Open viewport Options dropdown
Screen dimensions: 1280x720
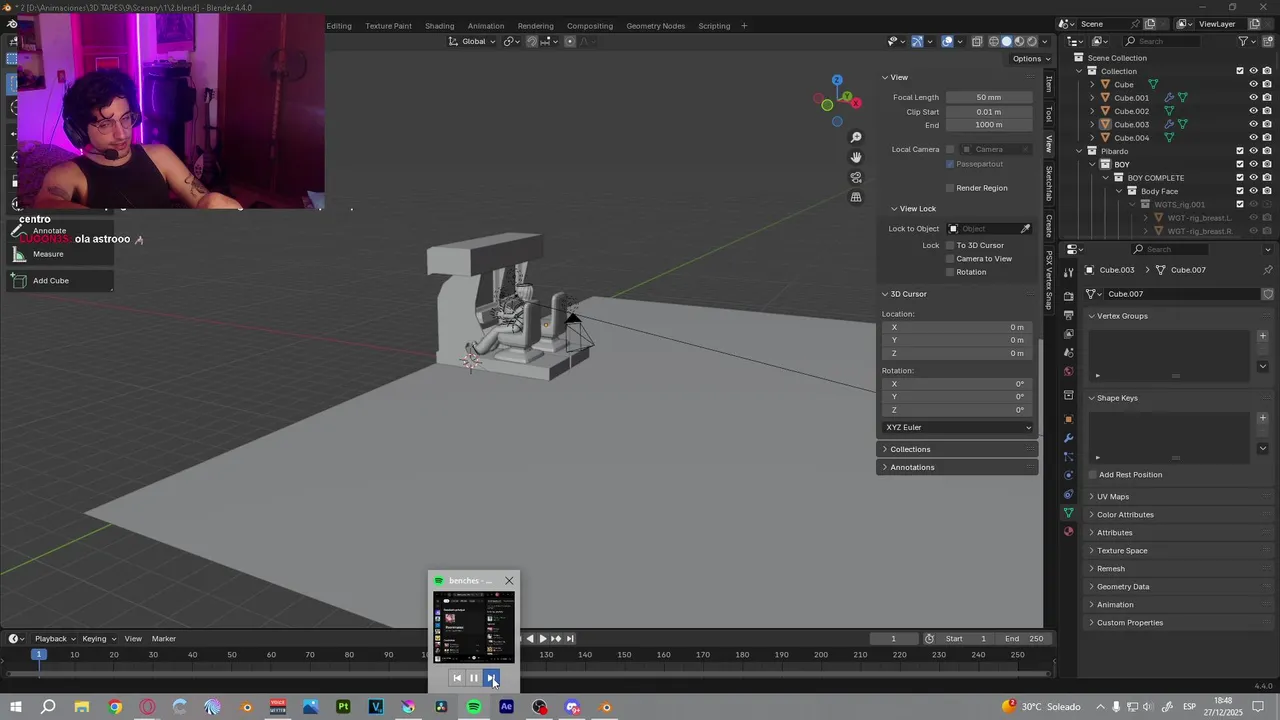pos(1032,58)
